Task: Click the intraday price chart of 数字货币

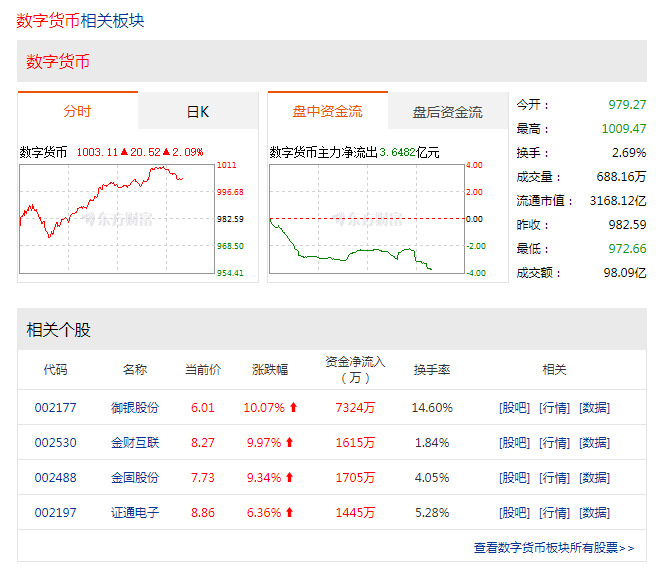Action: click(117, 219)
